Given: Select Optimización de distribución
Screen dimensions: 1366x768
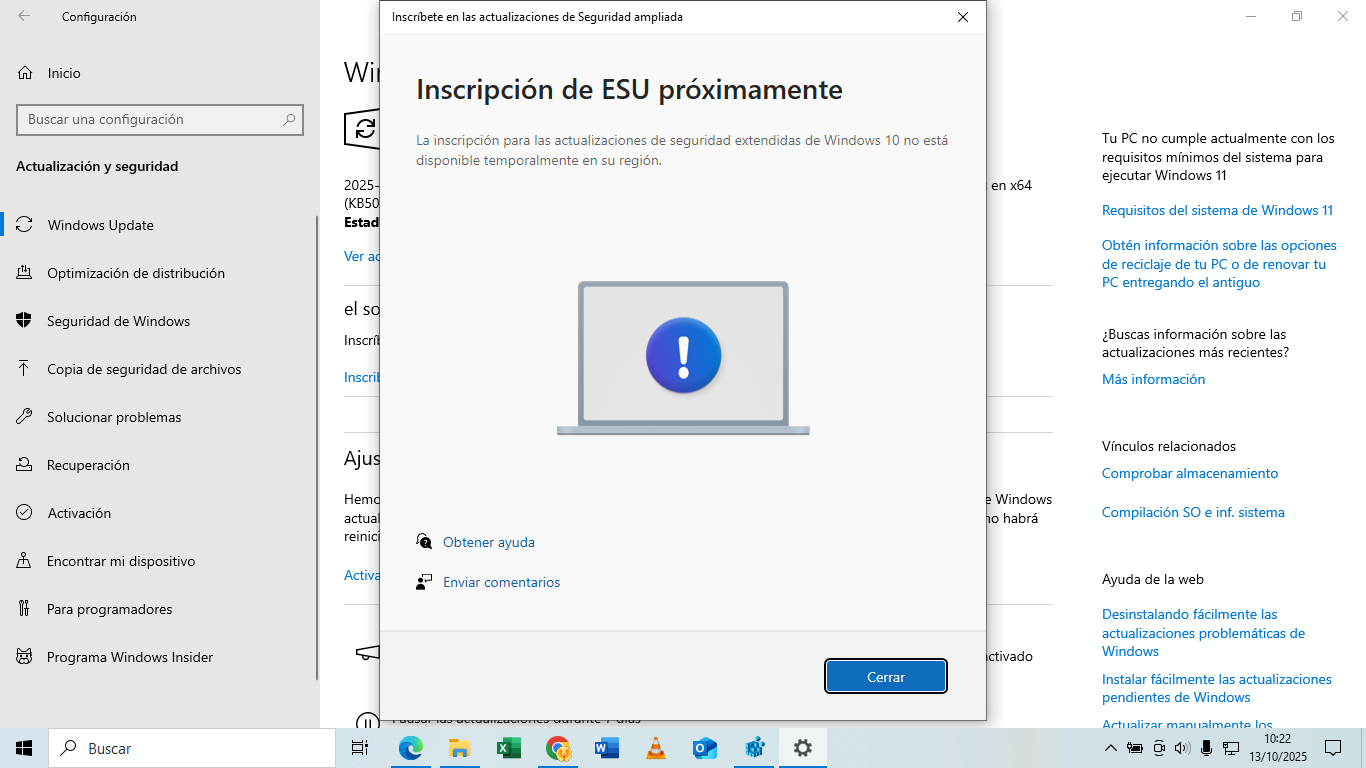Looking at the screenshot, I should click(x=160, y=273).
